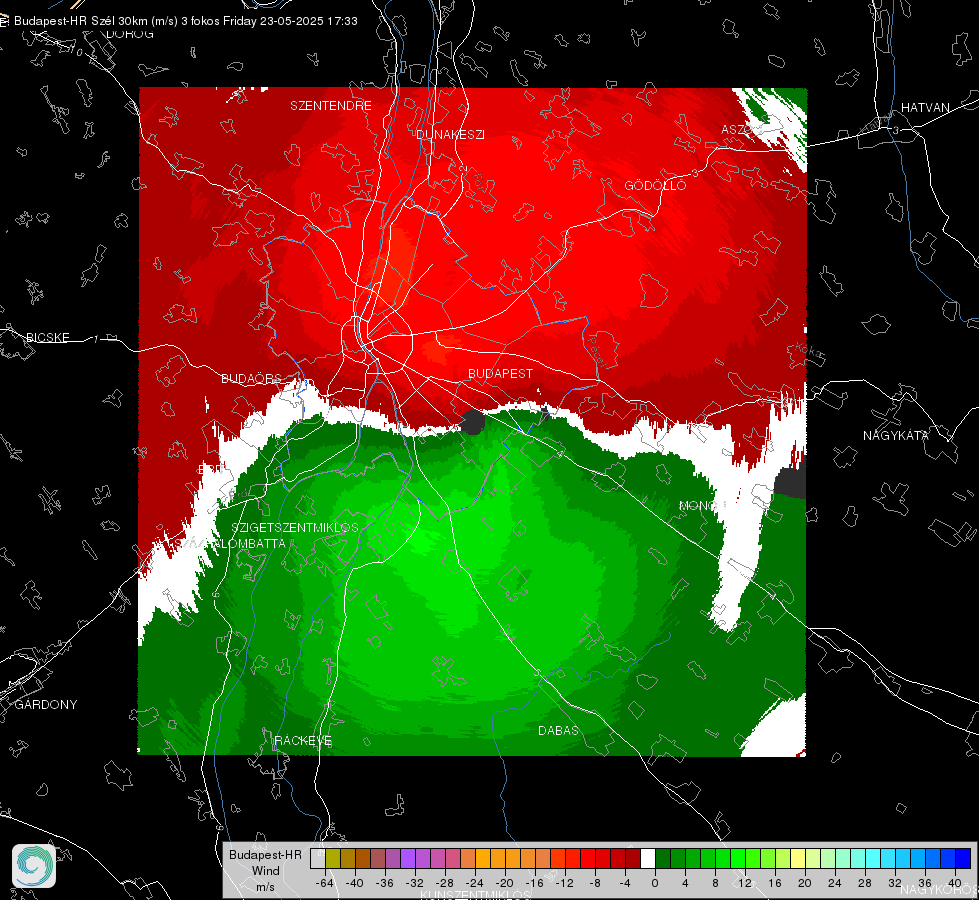Click the NAGYKŐRÖS label at bottom right
This screenshot has height=900, width=979.
(x=940, y=889)
